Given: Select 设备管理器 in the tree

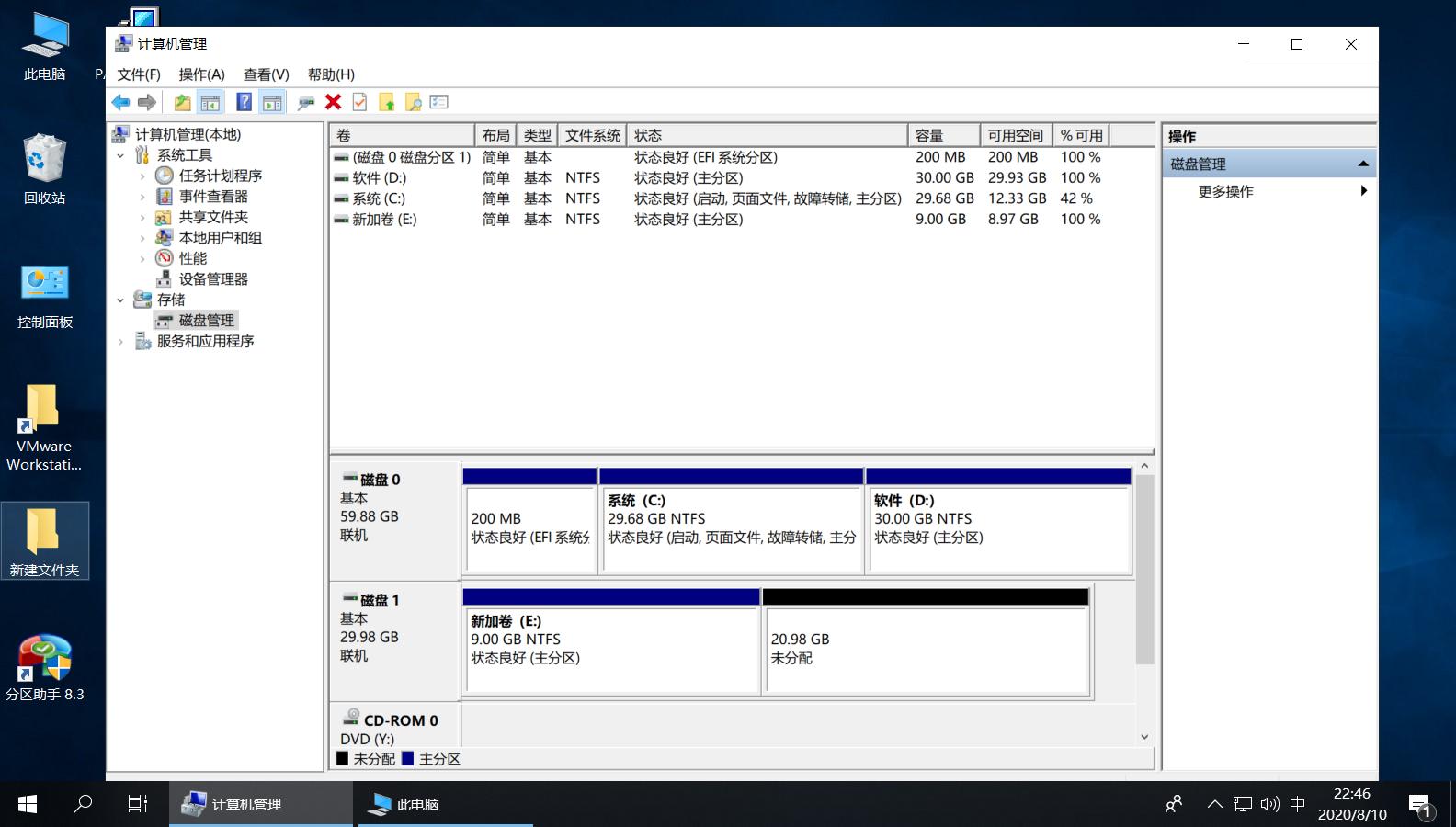Looking at the screenshot, I should point(213,278).
